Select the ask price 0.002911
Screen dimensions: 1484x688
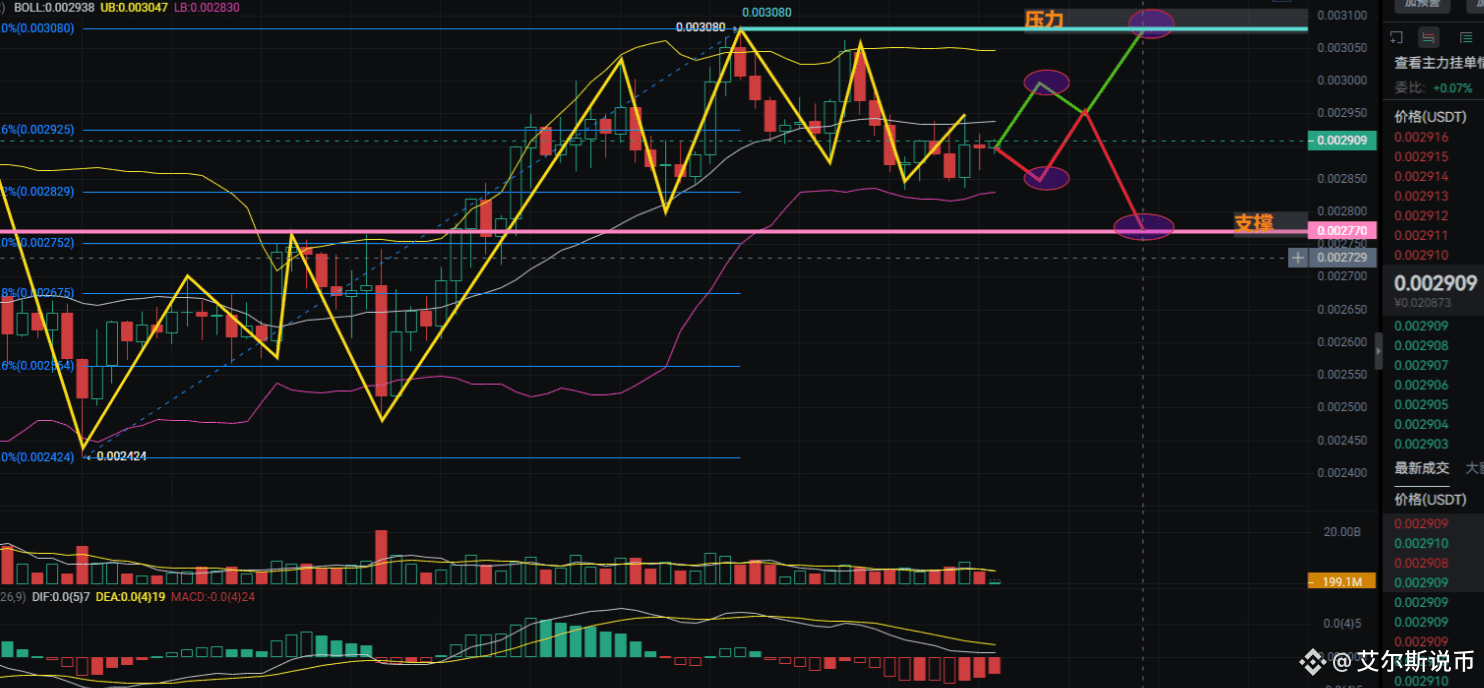tap(1421, 236)
